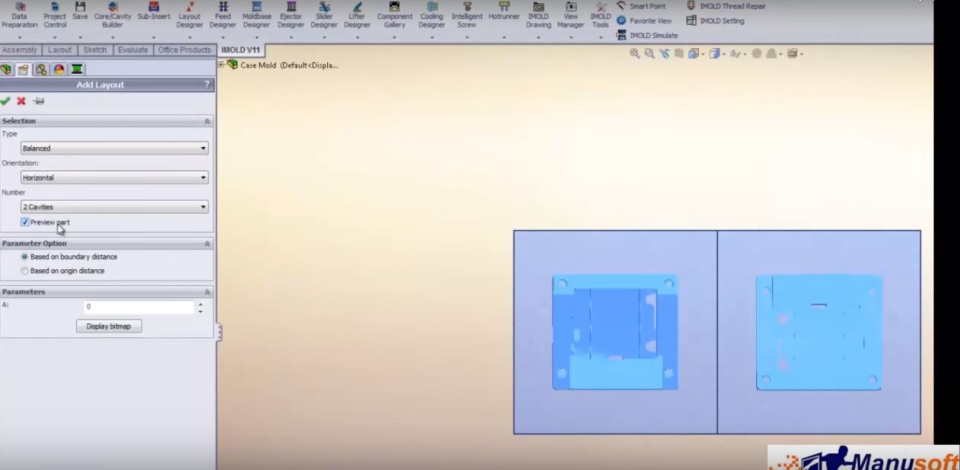Open the Lifter Designer

tap(357, 15)
